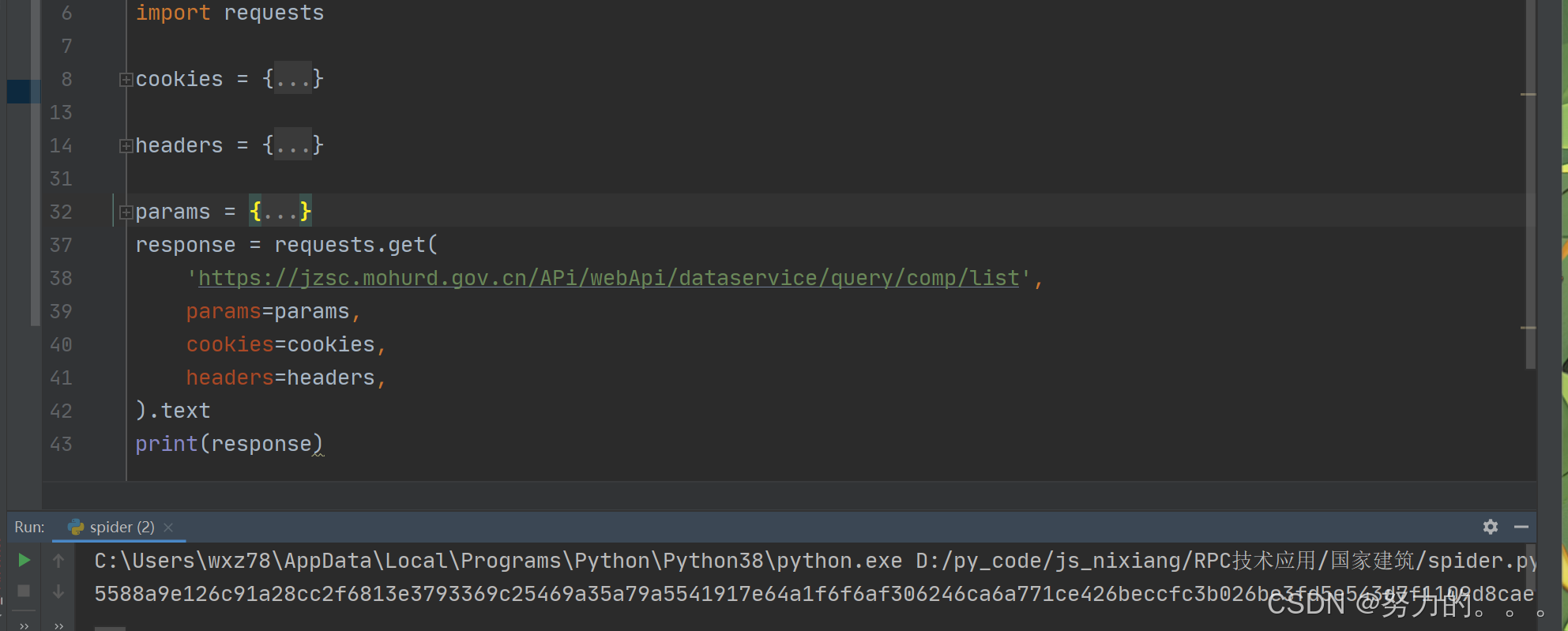Viewport: 1568px width, 631px height.
Task: Click line number 37 in gutter
Action: [x=61, y=245]
